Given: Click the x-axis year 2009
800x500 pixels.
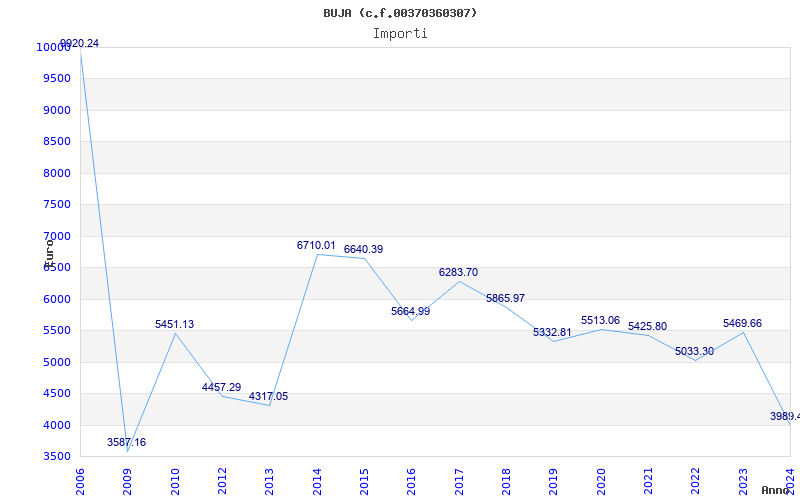Looking at the screenshot, I should point(128,482).
